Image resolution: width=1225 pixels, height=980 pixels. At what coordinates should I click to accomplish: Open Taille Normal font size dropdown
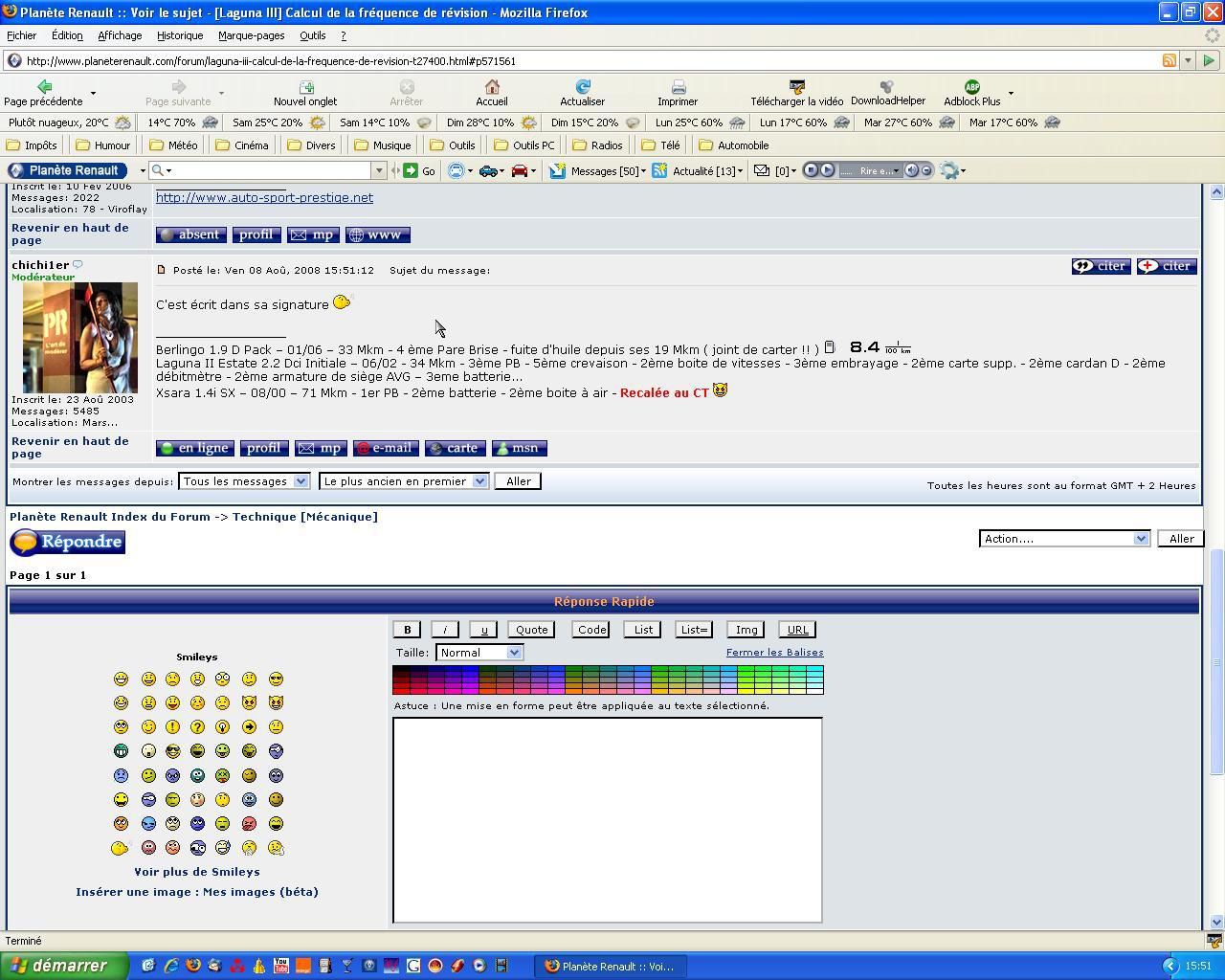click(479, 653)
